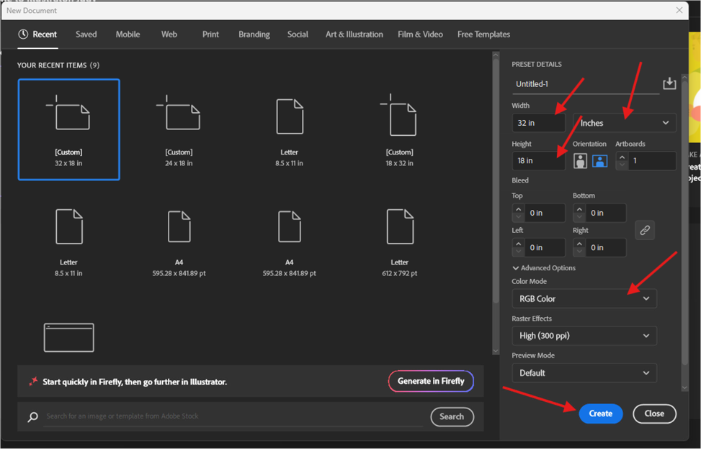Click the search magnifier icon
The height and width of the screenshot is (450, 702).
(33, 417)
